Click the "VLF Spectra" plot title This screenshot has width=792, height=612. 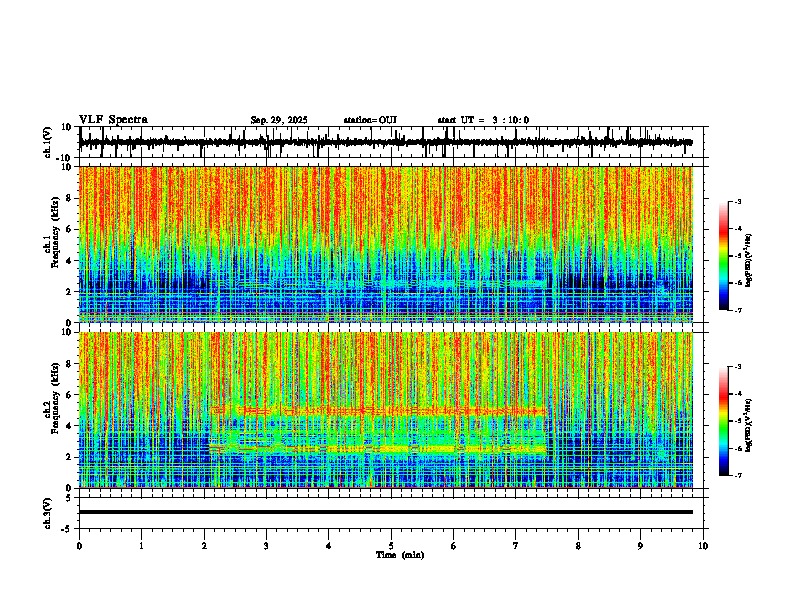click(113, 120)
